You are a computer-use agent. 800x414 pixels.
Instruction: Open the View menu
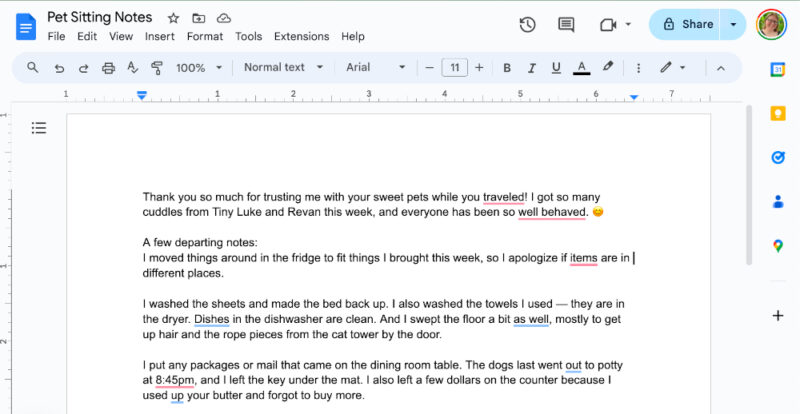(121, 36)
